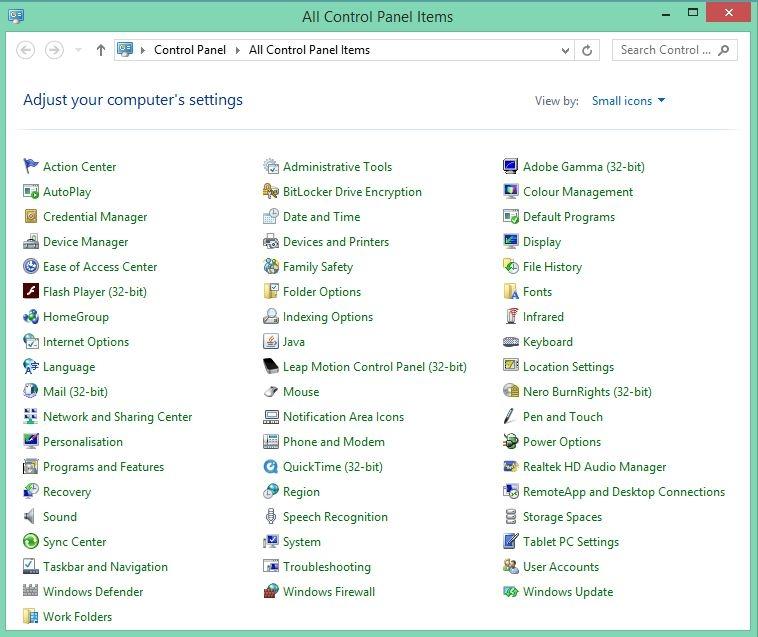The height and width of the screenshot is (637, 758).
Task: Click the magnifier icon in the search box
Action: (723, 50)
